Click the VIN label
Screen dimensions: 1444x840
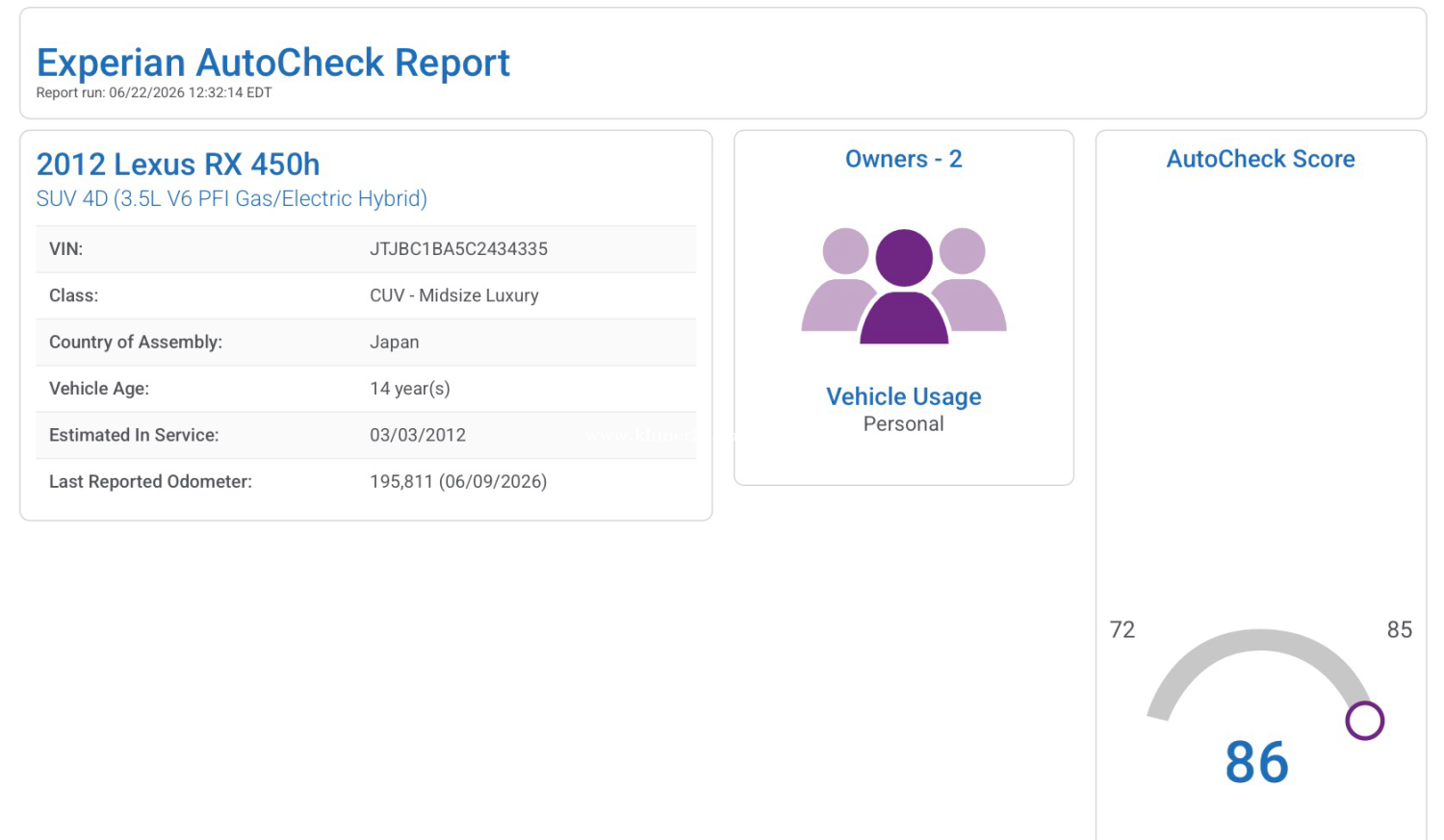[66, 249]
